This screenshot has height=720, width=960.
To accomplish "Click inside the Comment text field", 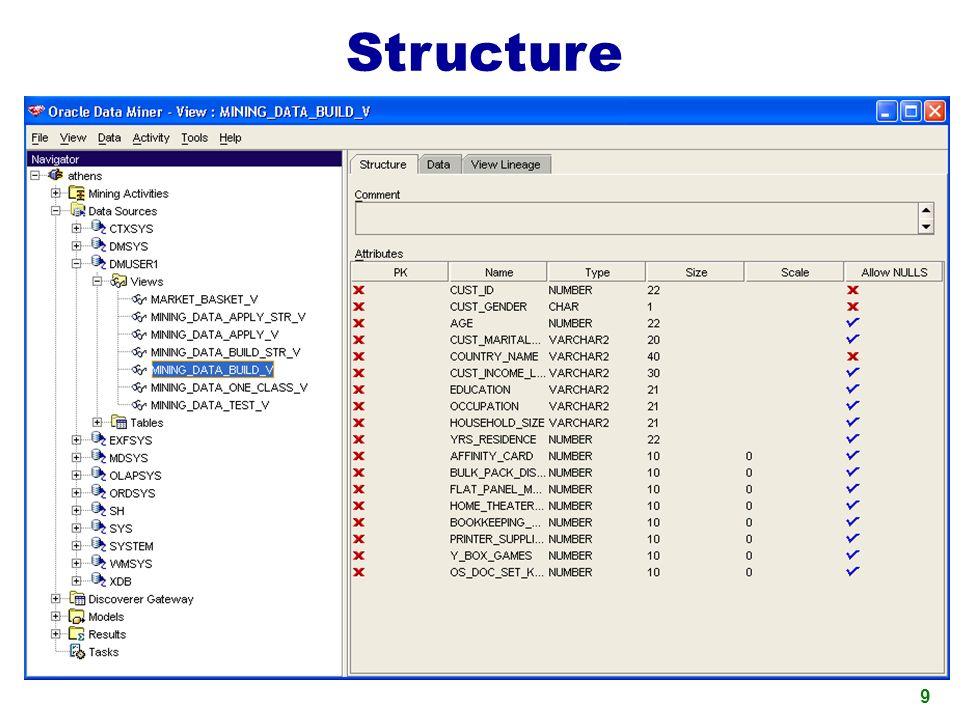I will click(x=637, y=219).
